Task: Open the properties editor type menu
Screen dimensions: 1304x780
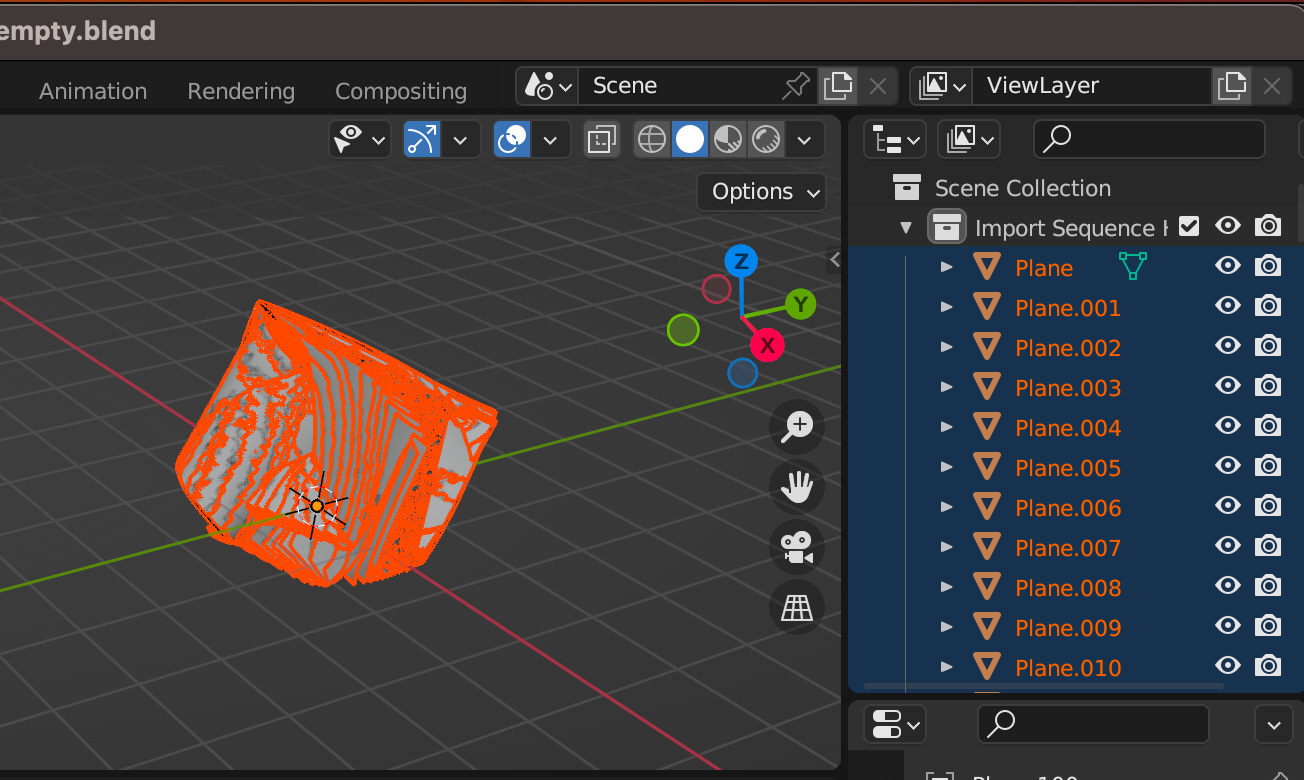Action: tap(895, 724)
